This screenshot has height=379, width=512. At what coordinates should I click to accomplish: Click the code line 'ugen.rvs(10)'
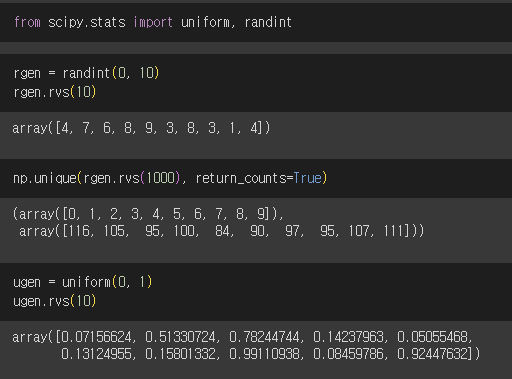click(x=55, y=301)
